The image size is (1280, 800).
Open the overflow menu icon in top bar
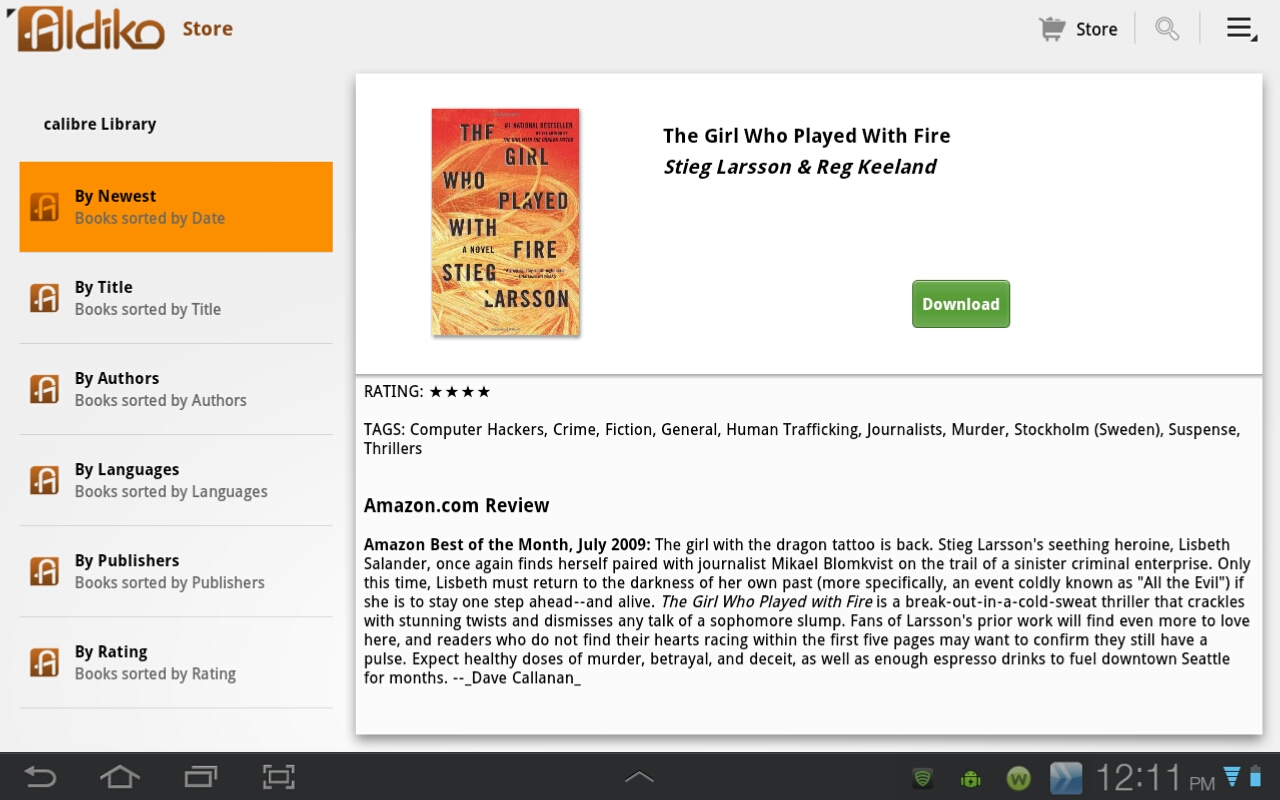pyautogui.click(x=1242, y=29)
